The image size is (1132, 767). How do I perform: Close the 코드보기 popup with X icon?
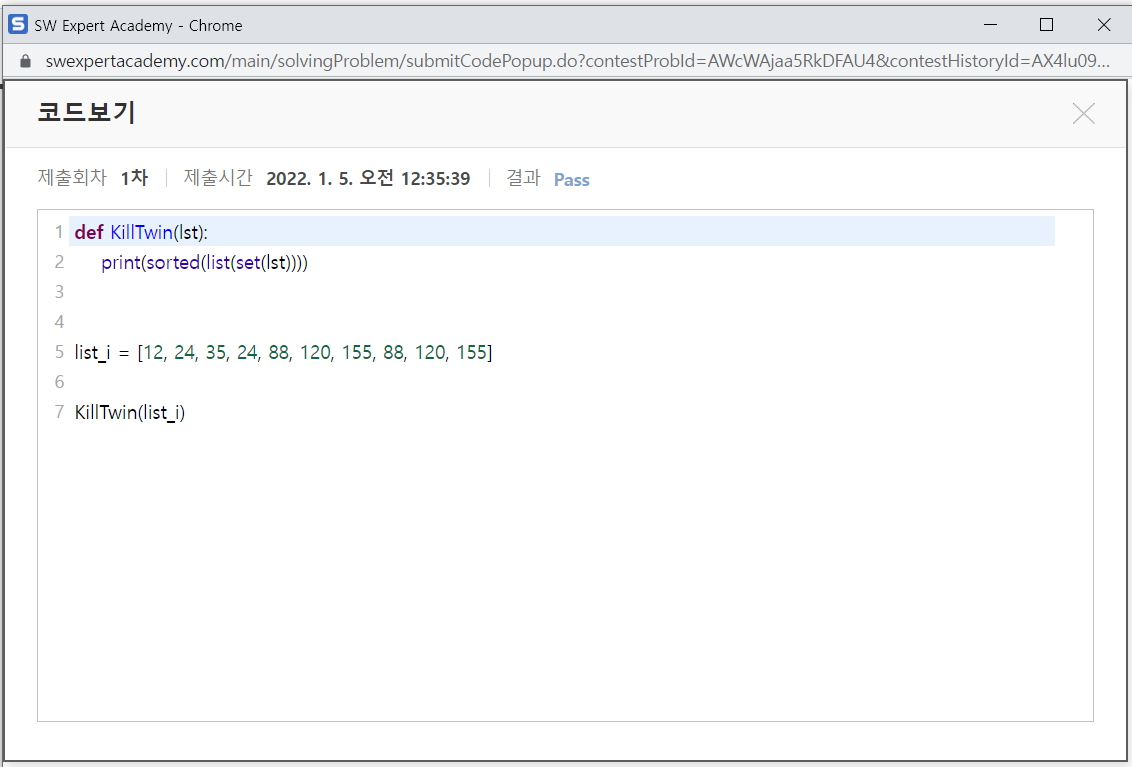click(1083, 113)
